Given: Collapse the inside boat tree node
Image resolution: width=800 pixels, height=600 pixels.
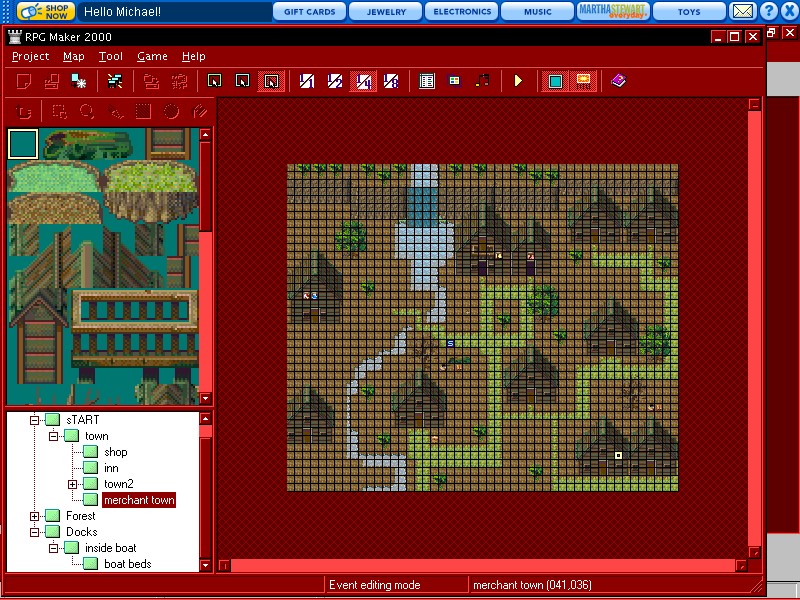Looking at the screenshot, I should click(x=53, y=548).
